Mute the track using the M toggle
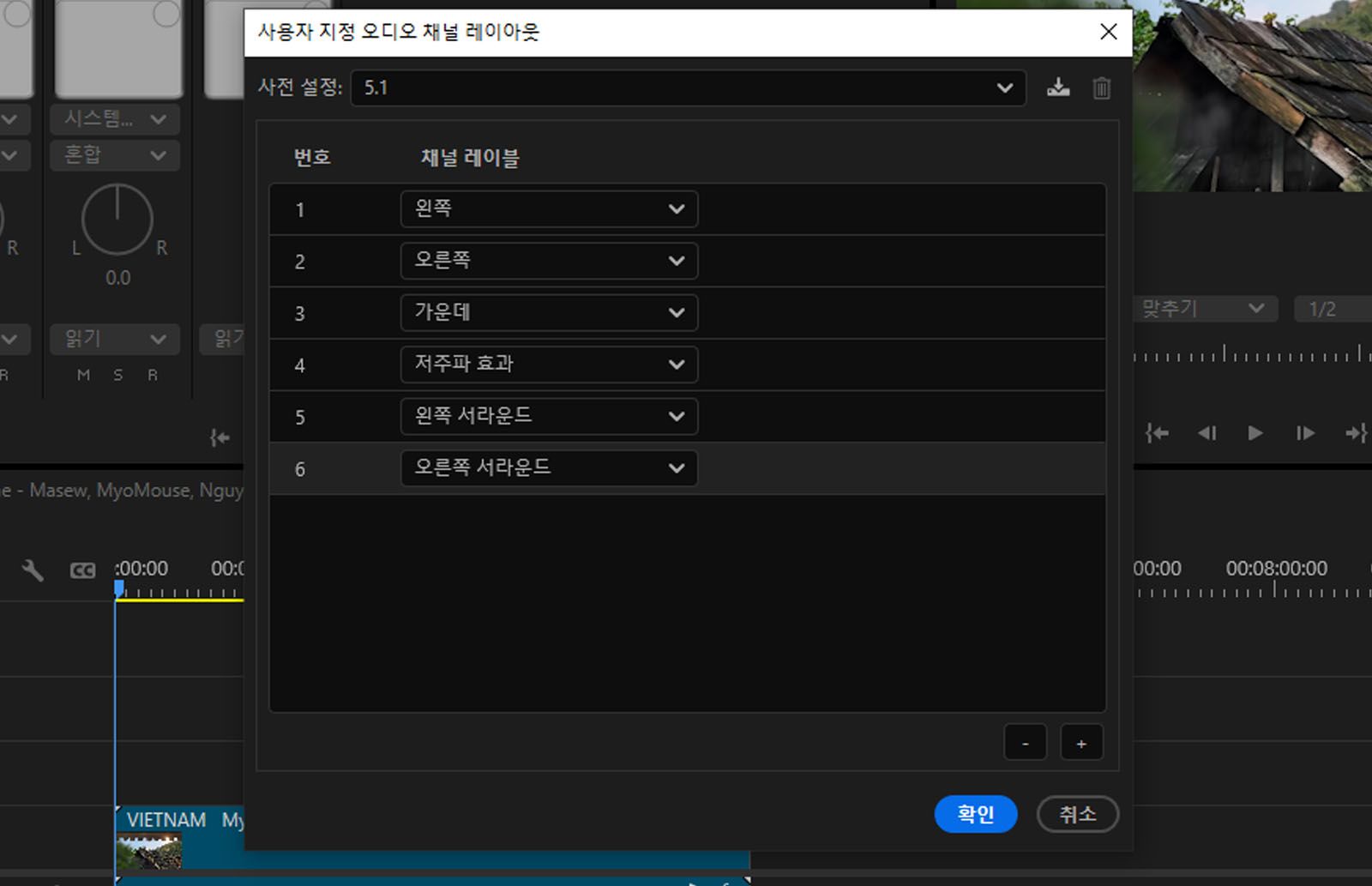1372x886 pixels. pyautogui.click(x=82, y=375)
